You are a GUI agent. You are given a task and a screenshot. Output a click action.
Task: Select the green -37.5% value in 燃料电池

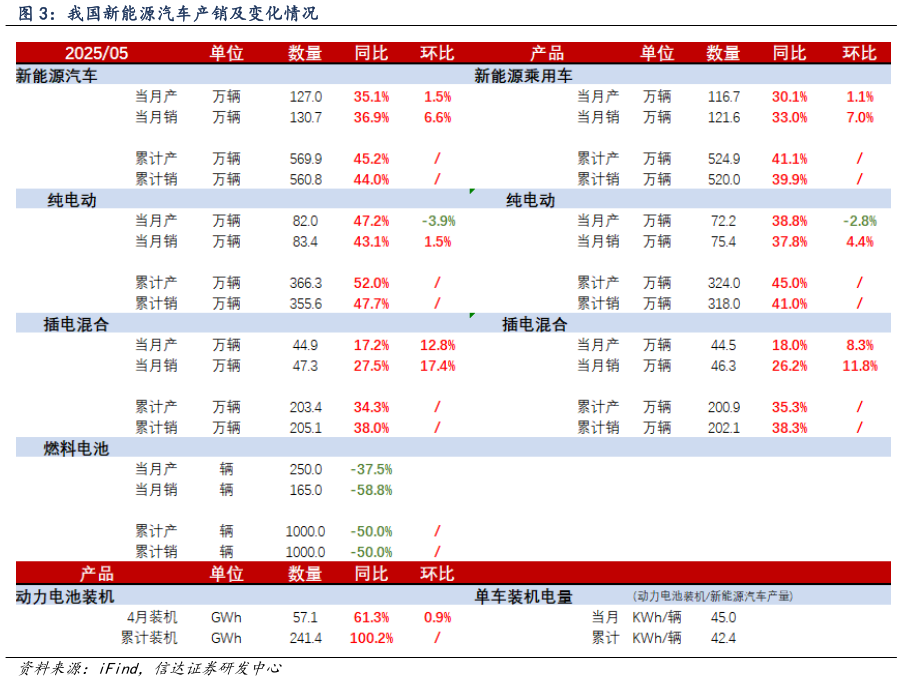pos(370,468)
